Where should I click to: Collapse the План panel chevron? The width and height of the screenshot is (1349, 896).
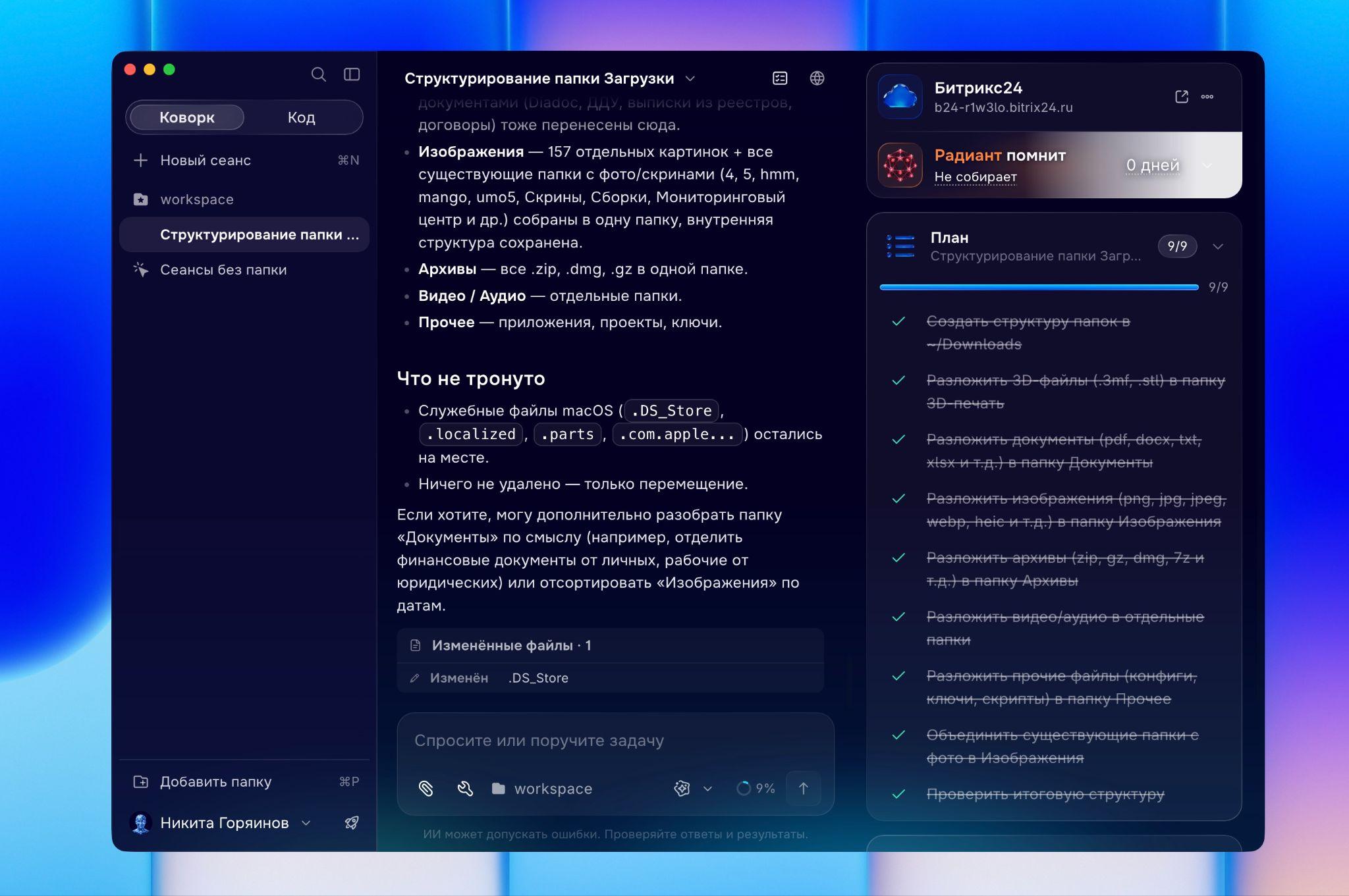pyautogui.click(x=1218, y=246)
